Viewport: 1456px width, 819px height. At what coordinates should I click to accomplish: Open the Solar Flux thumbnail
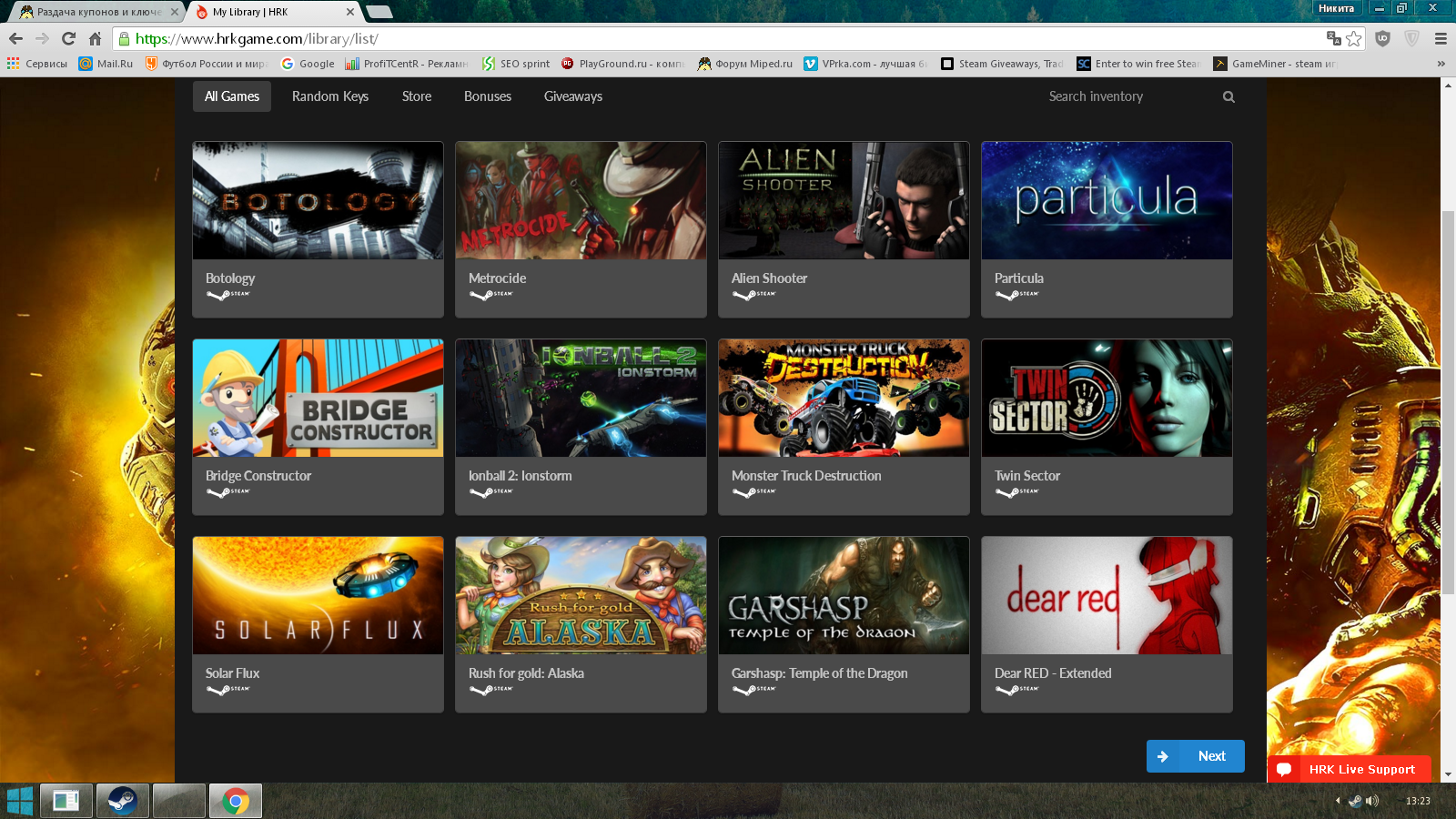(318, 595)
